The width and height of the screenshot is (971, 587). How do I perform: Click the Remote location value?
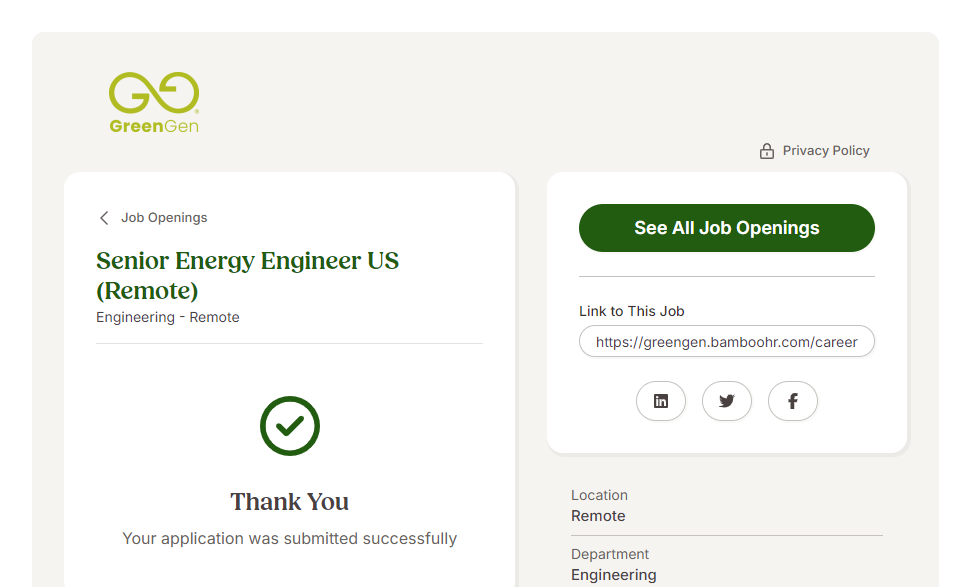point(598,516)
